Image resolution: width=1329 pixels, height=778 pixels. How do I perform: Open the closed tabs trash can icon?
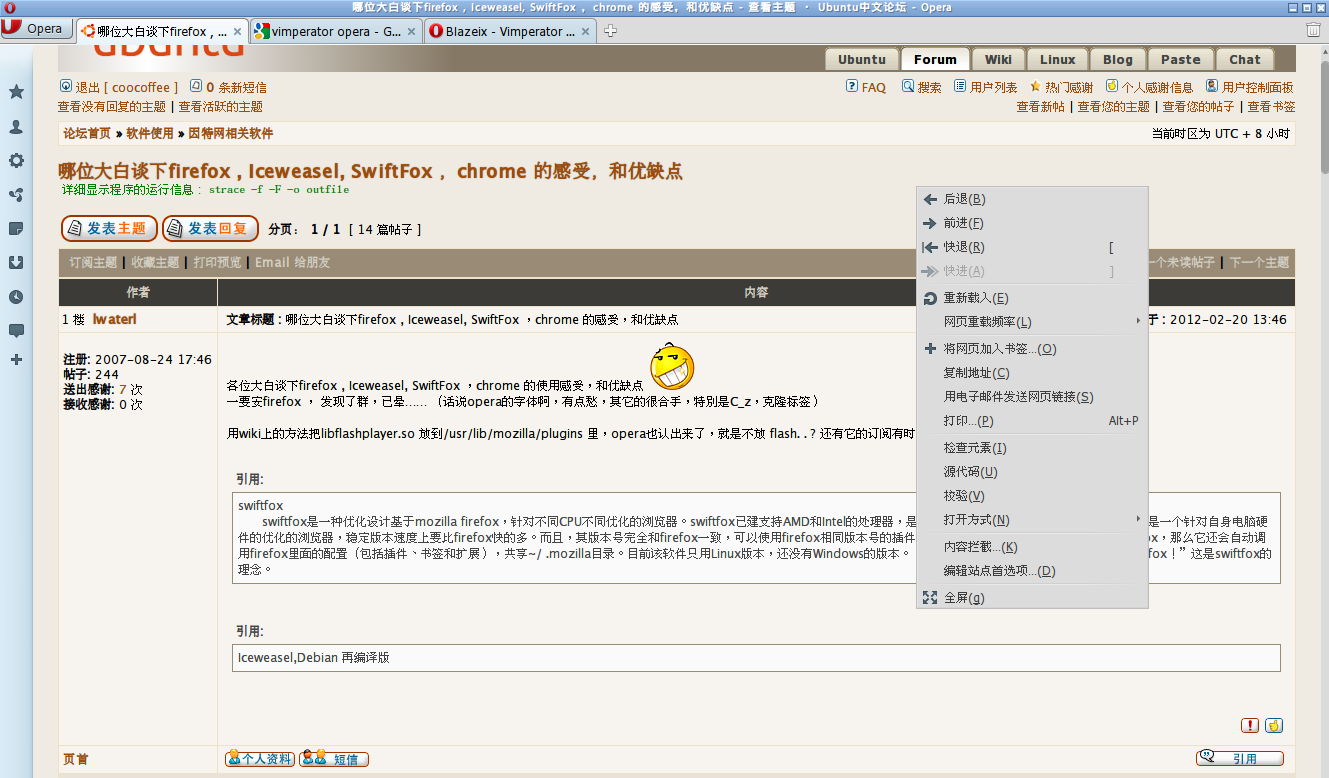pos(1313,31)
